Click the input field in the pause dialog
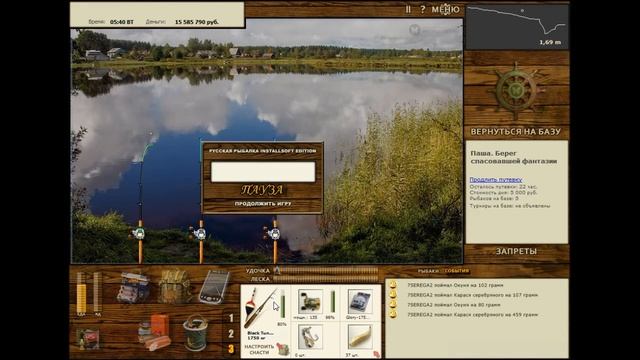This screenshot has width=640, height=360. coord(263,171)
